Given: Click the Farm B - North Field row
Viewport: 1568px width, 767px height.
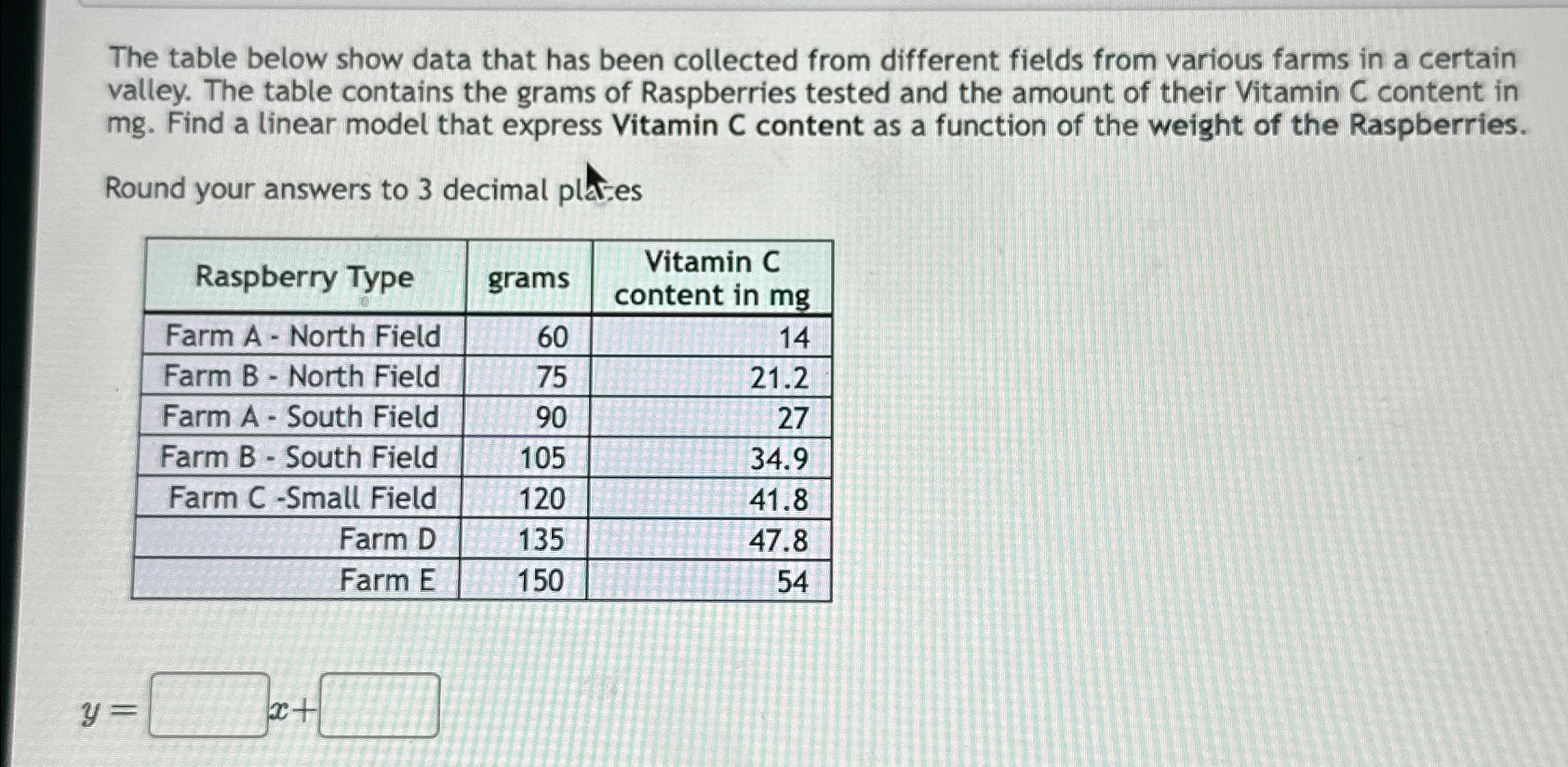Looking at the screenshot, I should tap(301, 377).
